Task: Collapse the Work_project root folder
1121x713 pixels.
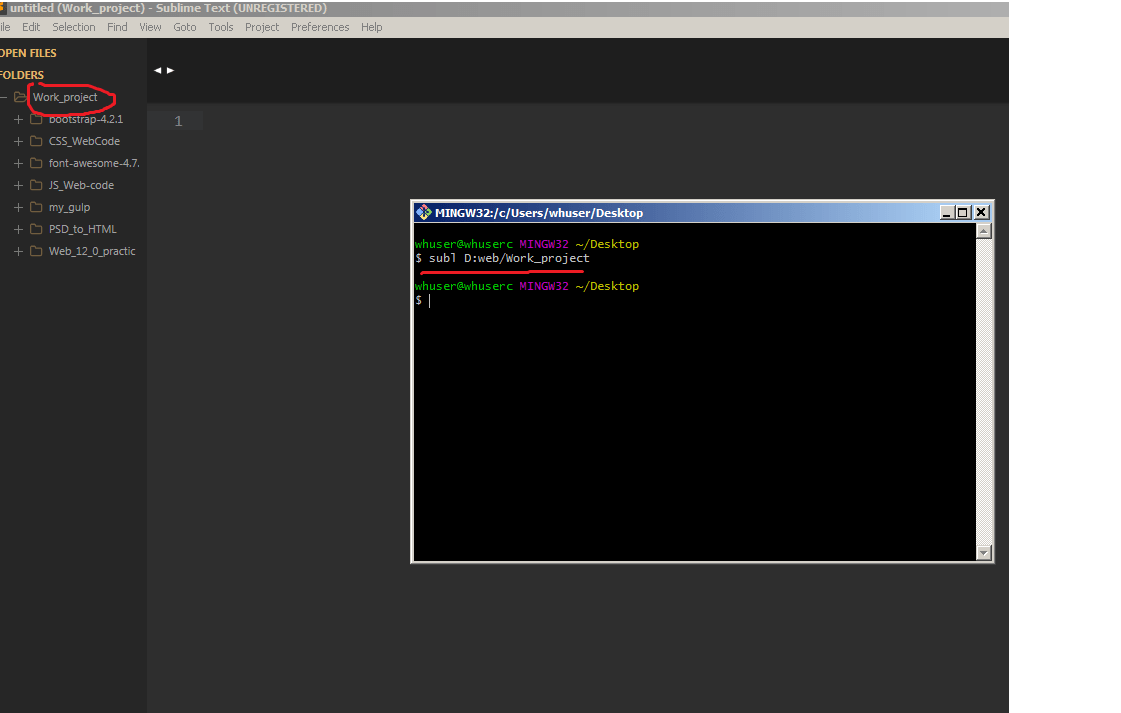Action: (4, 97)
